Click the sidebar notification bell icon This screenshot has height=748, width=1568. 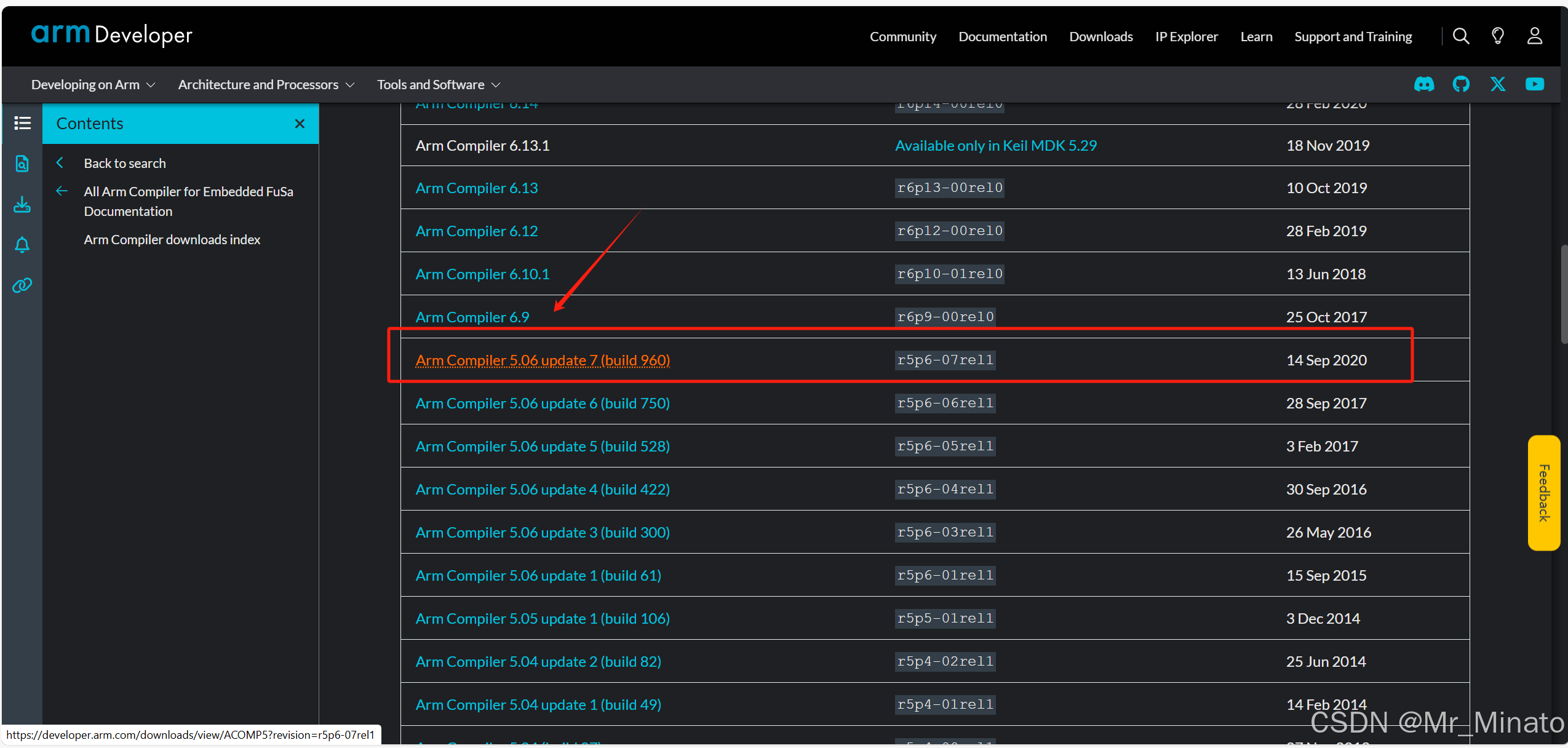coord(22,245)
